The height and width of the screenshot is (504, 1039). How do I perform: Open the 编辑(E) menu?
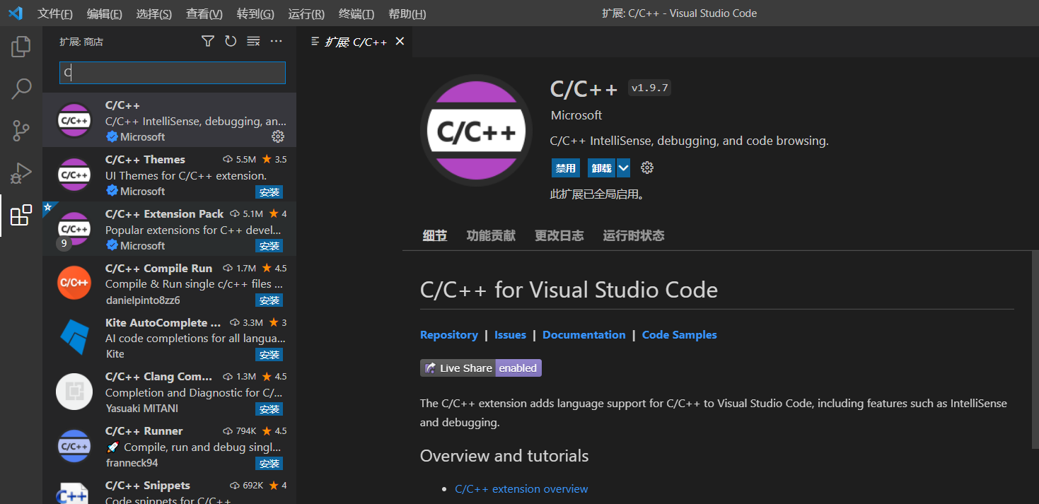(x=104, y=14)
